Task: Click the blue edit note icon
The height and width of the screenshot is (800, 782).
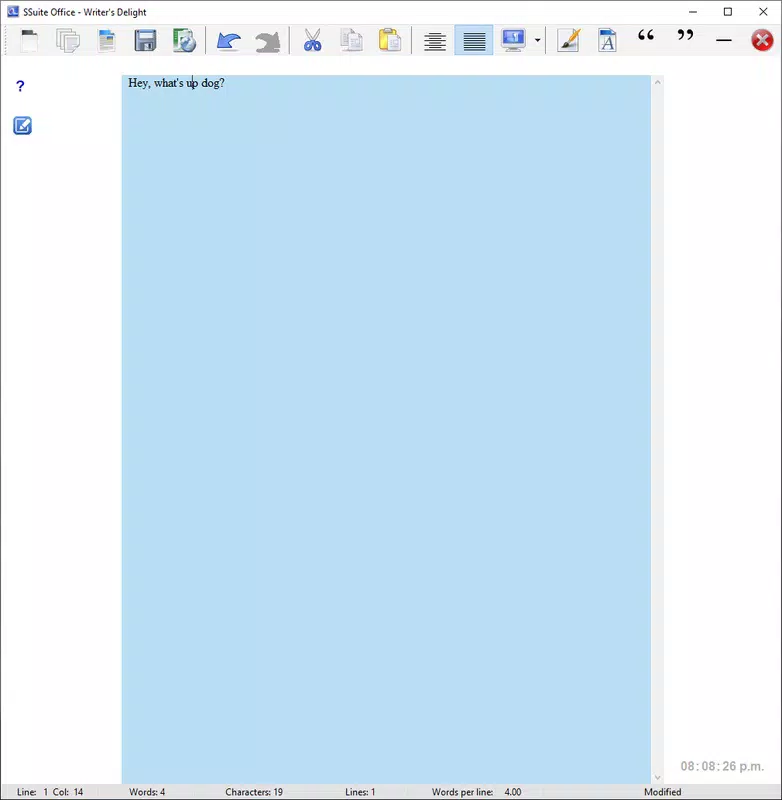Action: coord(22,126)
